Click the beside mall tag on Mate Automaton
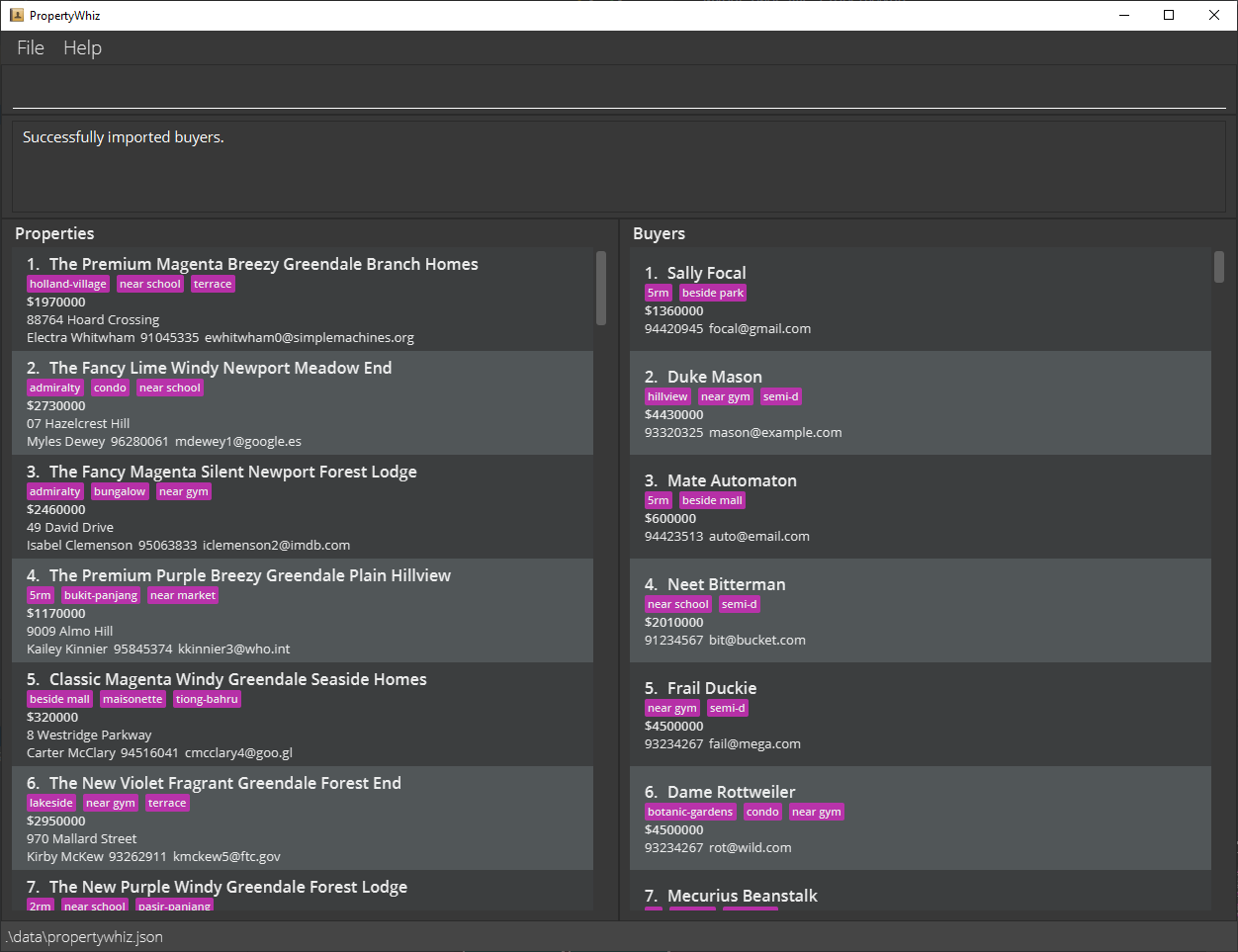This screenshot has width=1238, height=952. pyautogui.click(x=712, y=500)
